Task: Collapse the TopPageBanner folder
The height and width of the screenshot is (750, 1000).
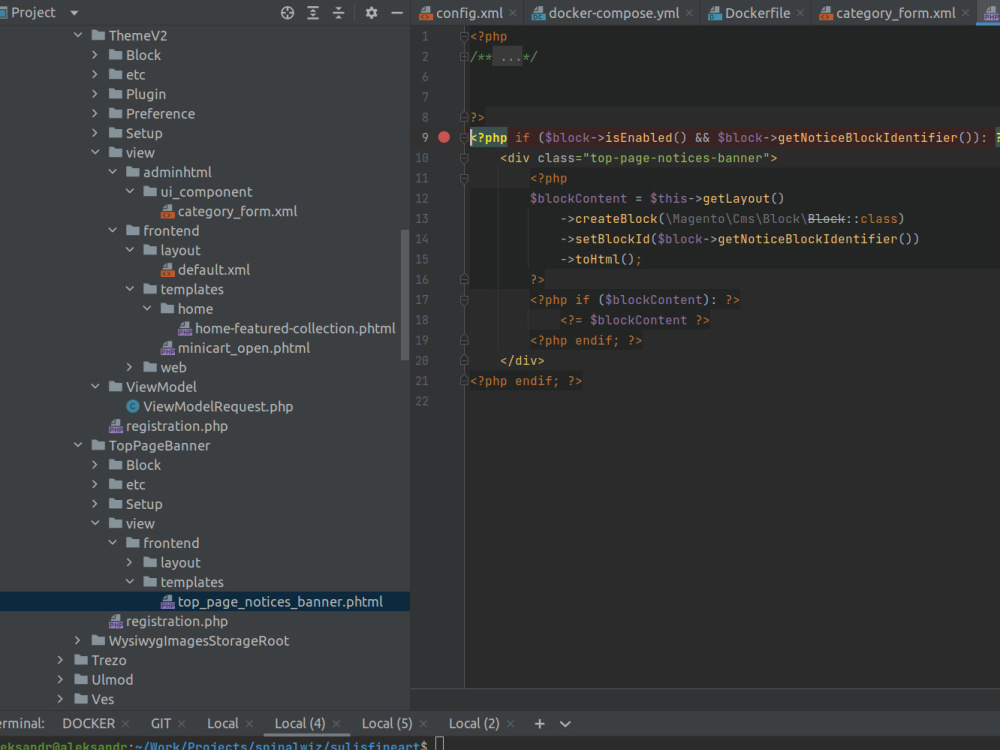Action: click(78, 445)
